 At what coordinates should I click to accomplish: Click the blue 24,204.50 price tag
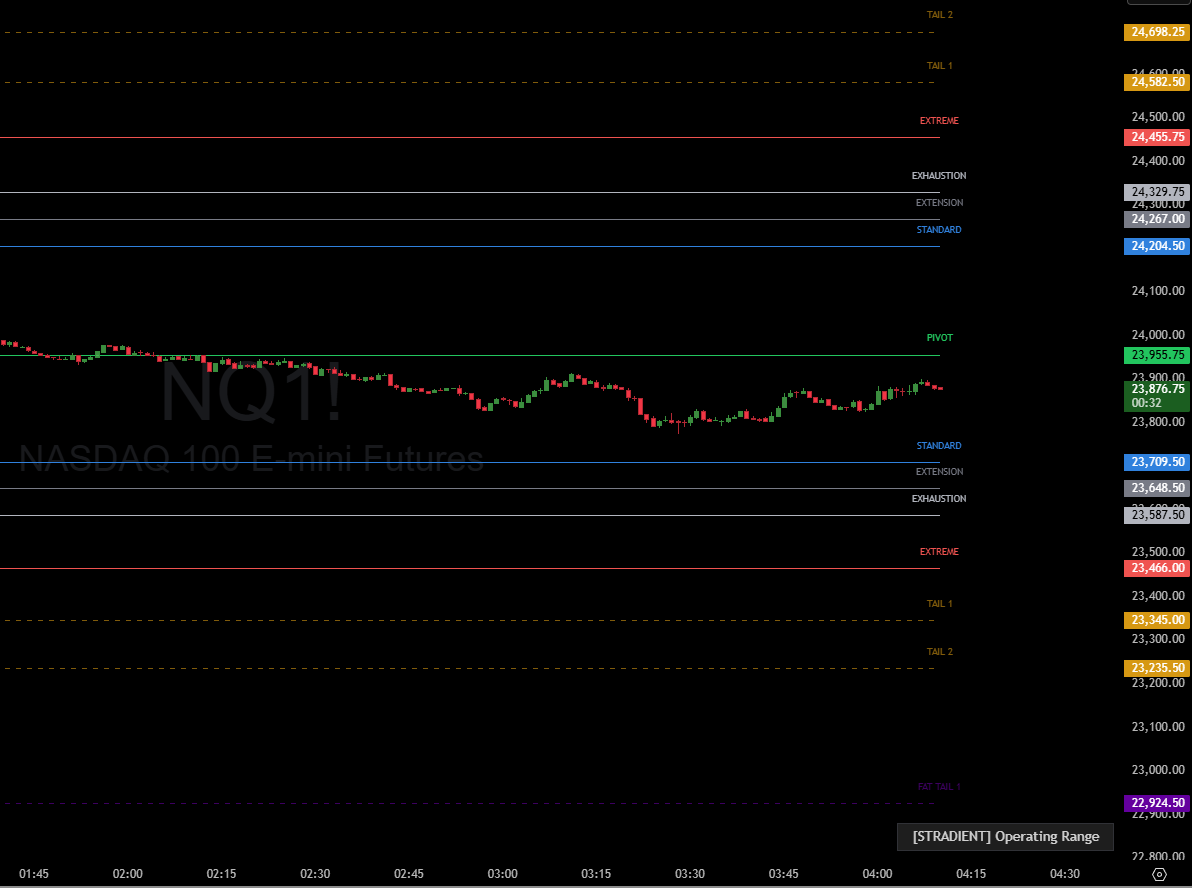tap(1157, 246)
